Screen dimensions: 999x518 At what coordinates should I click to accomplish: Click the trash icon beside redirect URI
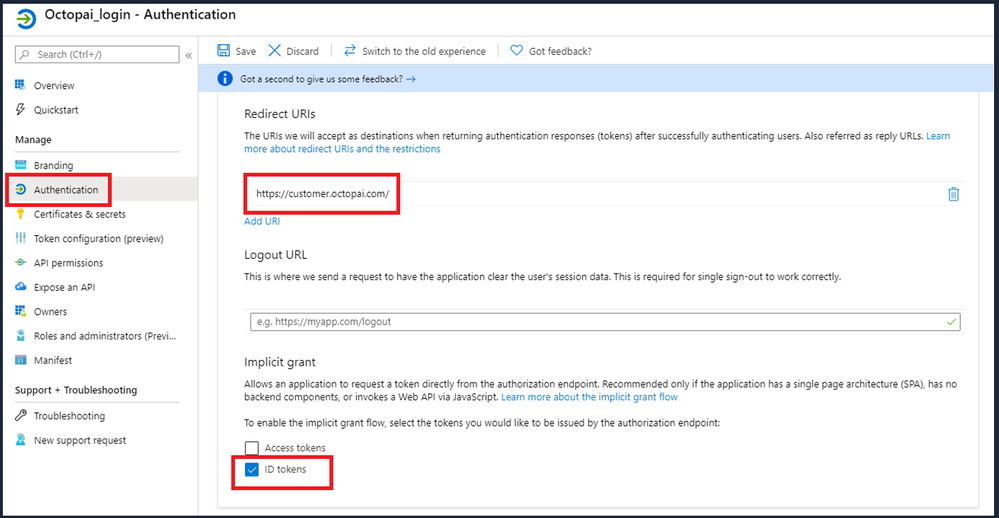pyautogui.click(x=953, y=194)
